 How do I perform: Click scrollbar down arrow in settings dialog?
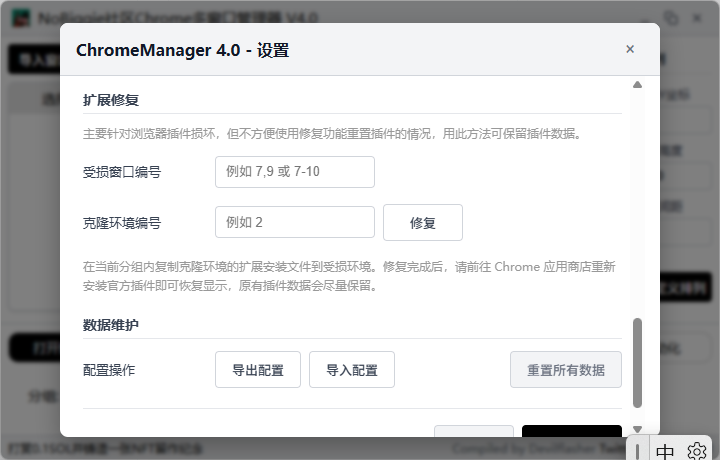point(637,429)
